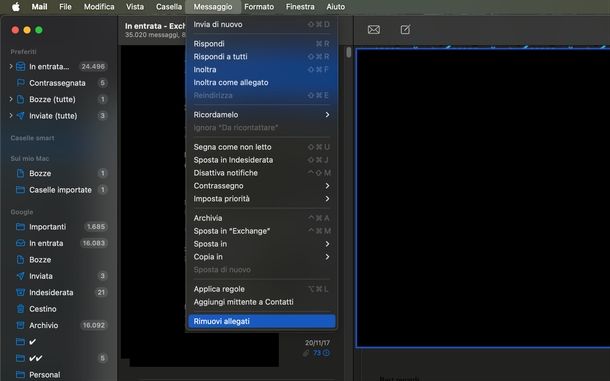
Task: Choose Inoltra in the menu
Action: [261, 69]
